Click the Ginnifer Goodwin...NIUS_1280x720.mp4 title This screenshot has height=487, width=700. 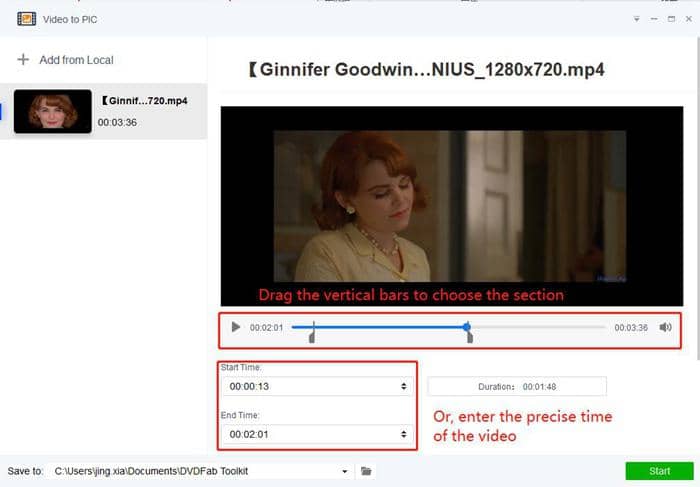click(x=426, y=70)
